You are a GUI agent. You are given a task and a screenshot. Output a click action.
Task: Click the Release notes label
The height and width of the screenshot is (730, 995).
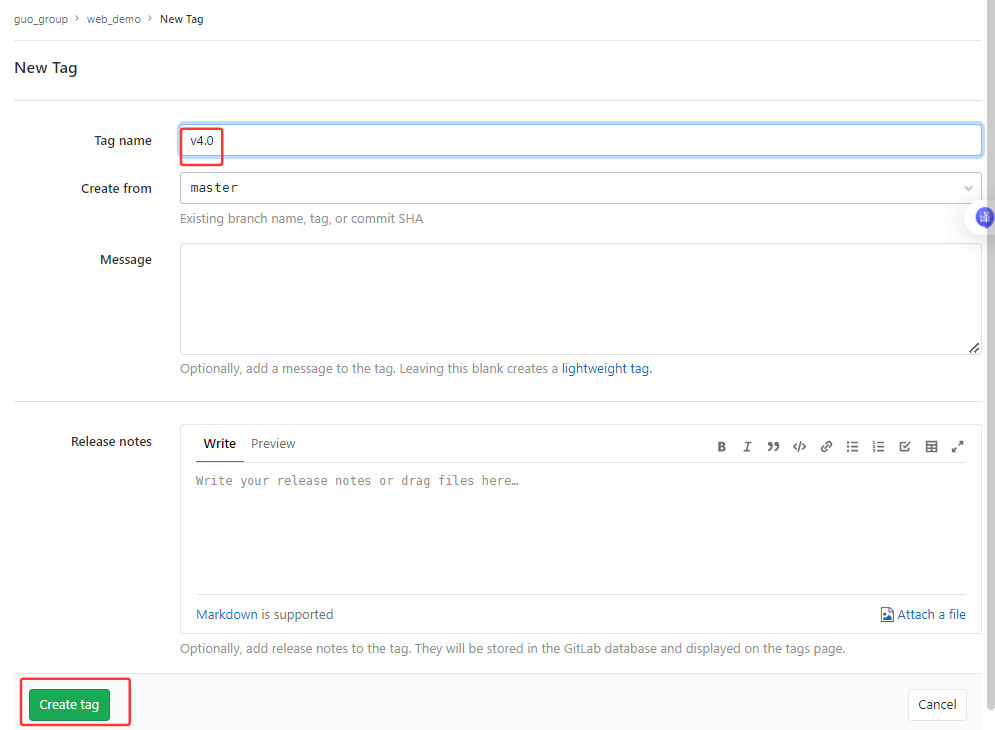coord(111,442)
